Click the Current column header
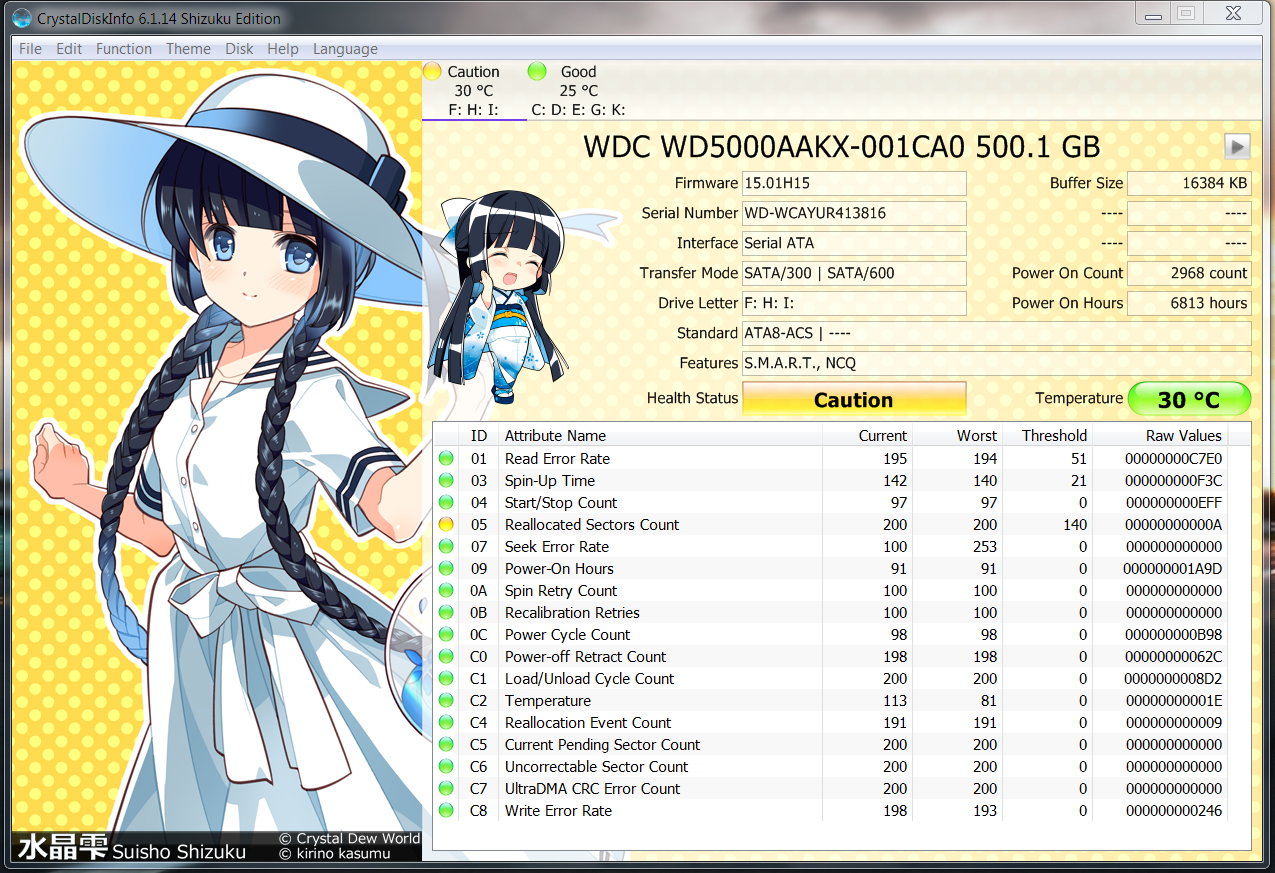Image resolution: width=1275 pixels, height=873 pixels. click(868, 435)
